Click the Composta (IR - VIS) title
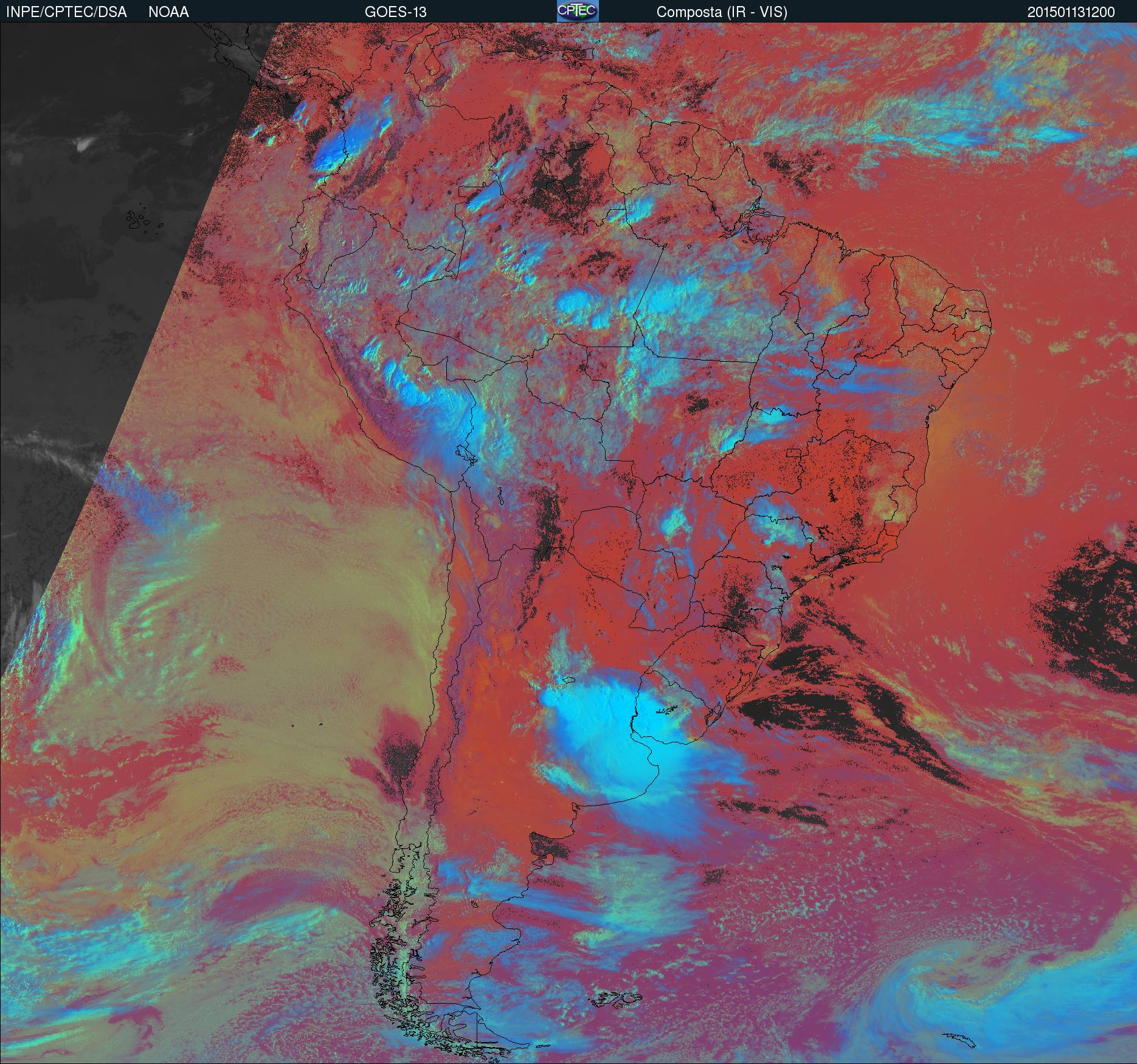The height and width of the screenshot is (1064, 1137). click(722, 12)
